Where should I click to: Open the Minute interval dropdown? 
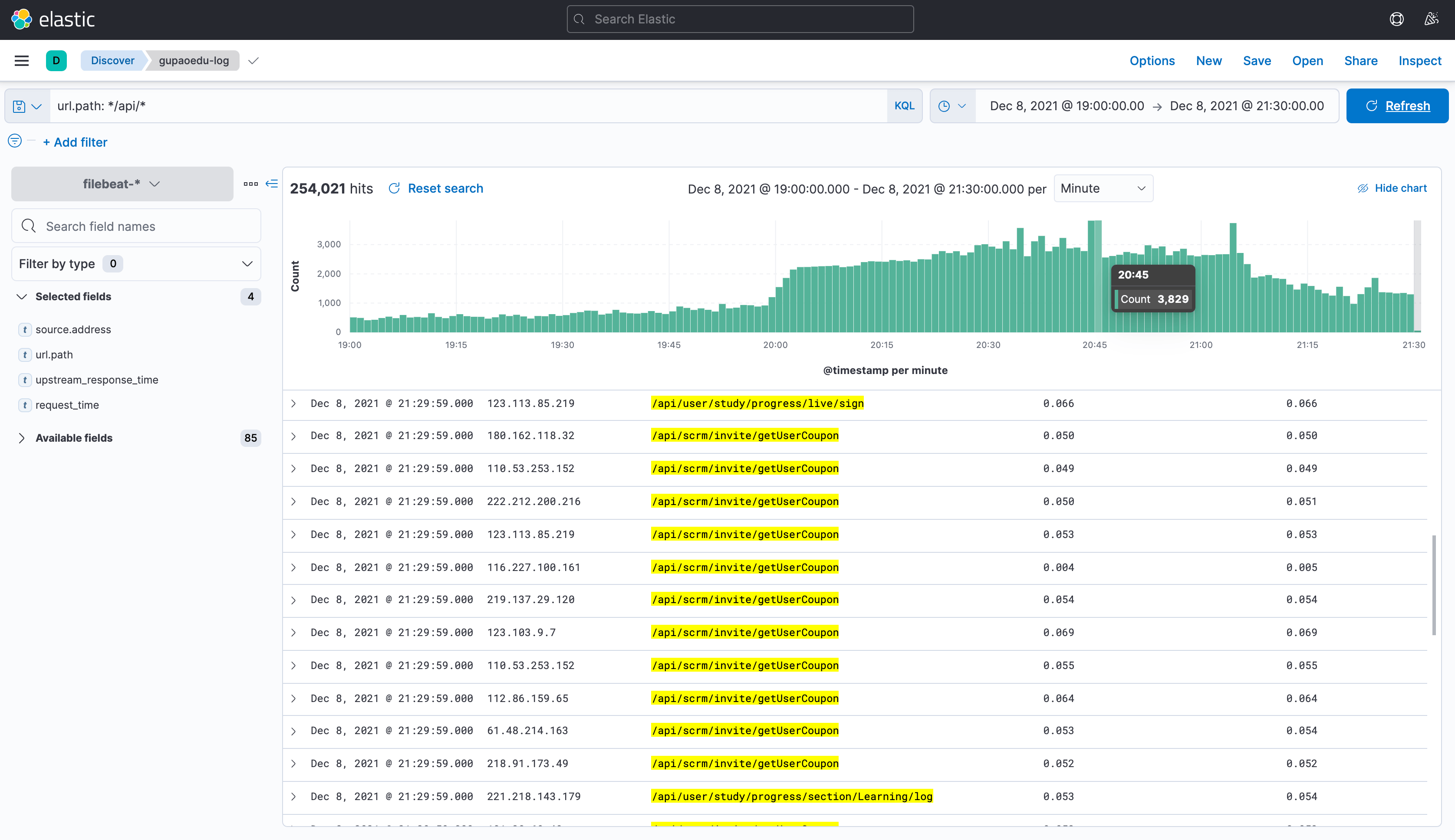click(1103, 189)
